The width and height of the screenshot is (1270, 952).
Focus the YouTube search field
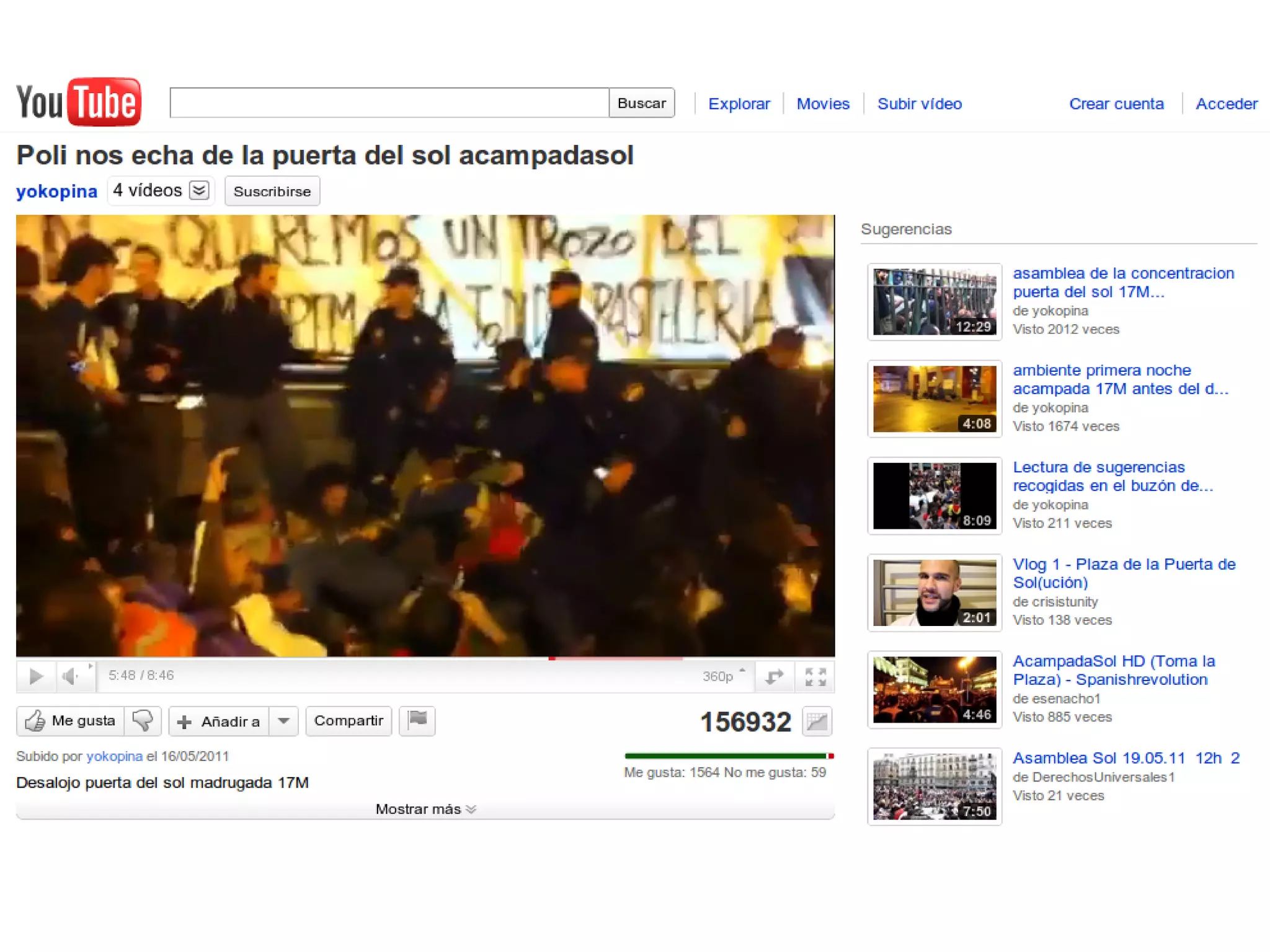(x=389, y=103)
